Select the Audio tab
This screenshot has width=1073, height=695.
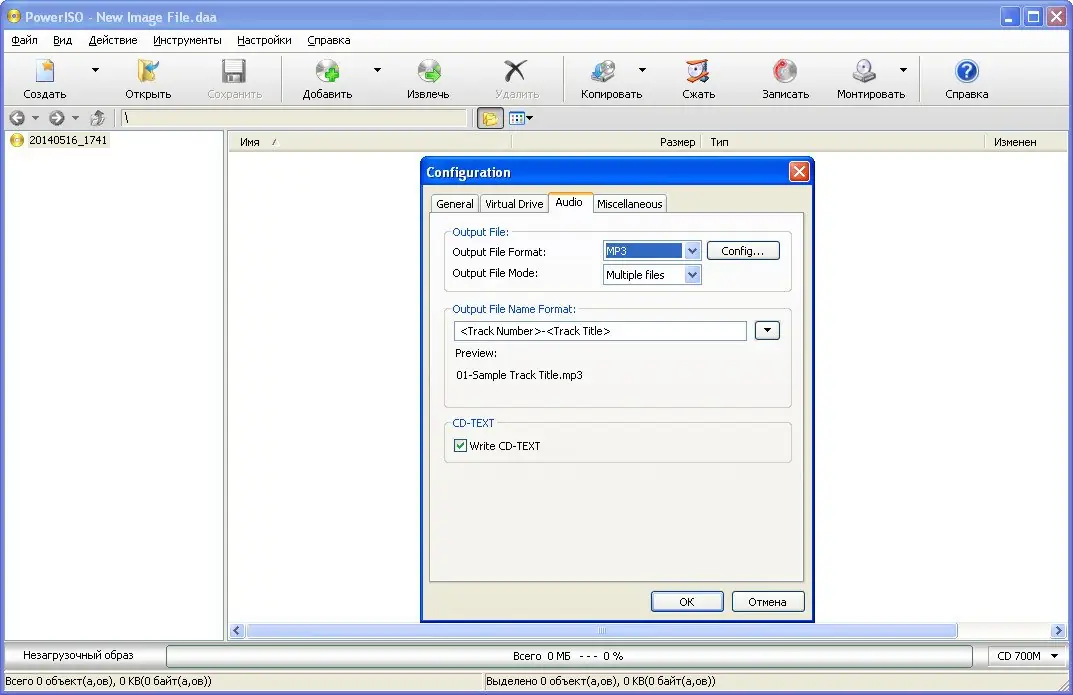click(569, 202)
